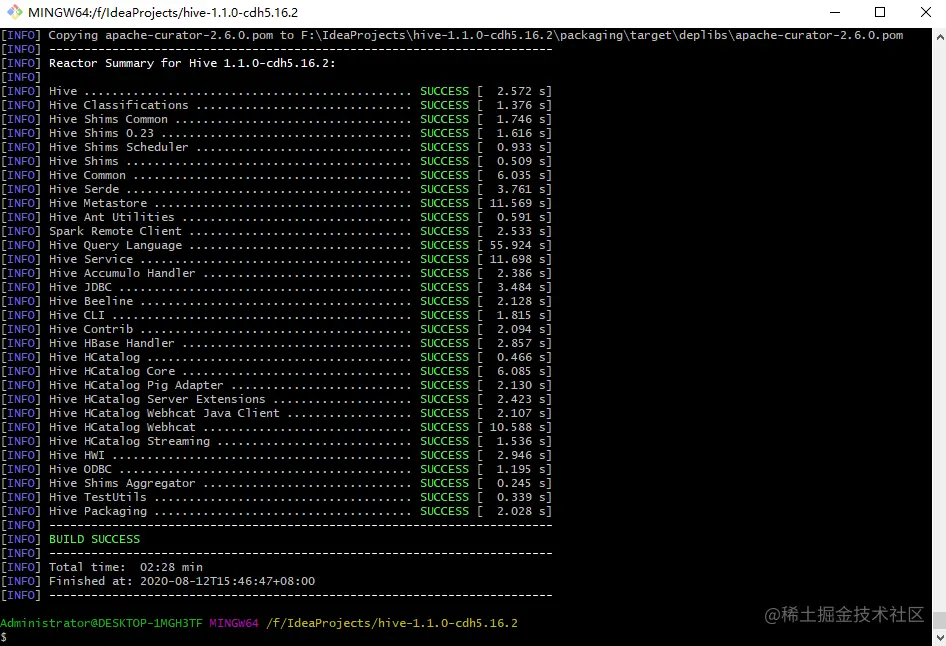Screen dimensions: 946x646
Task: Click the scrollbar up arrow
Action: (x=939, y=36)
